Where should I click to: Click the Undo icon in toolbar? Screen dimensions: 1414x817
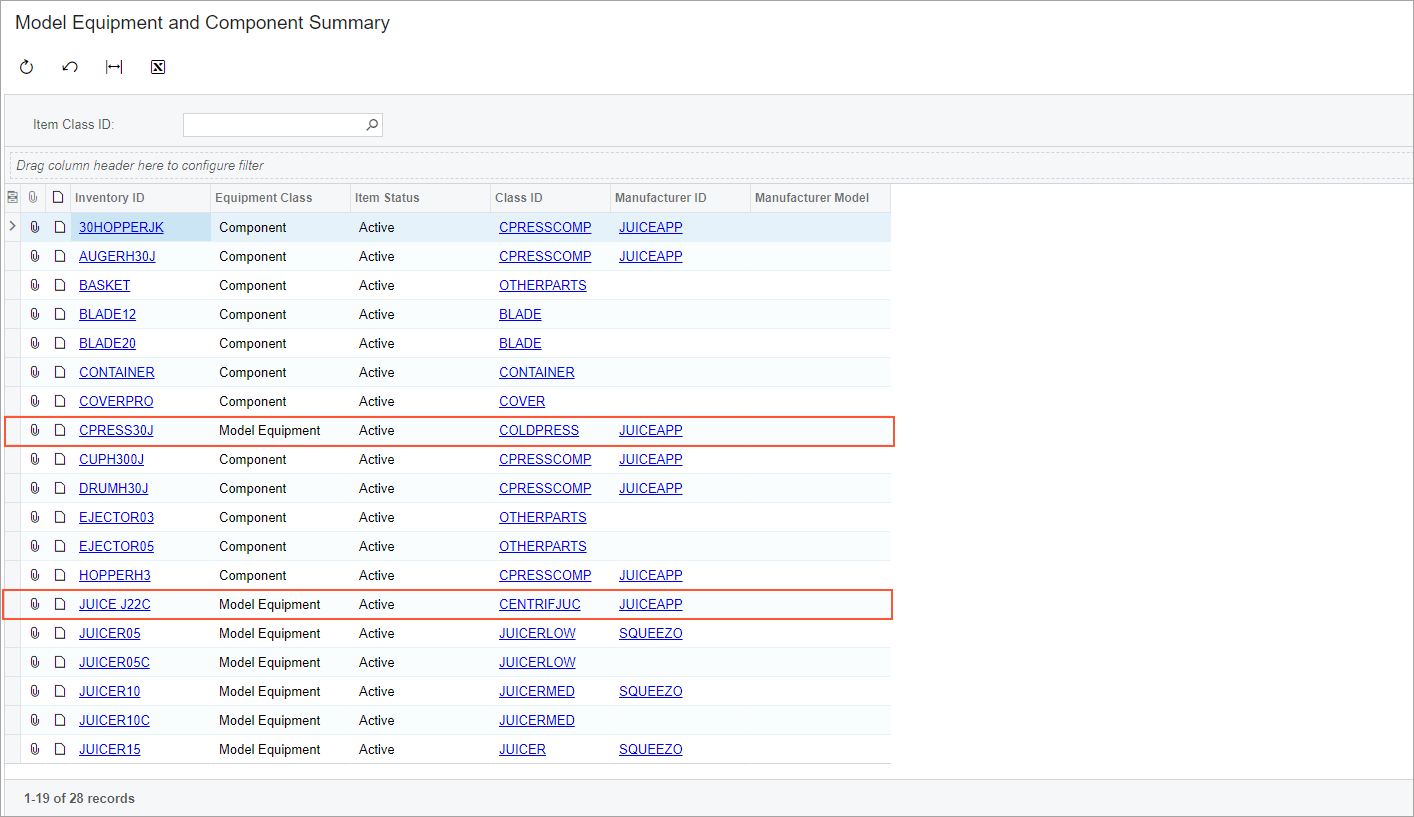tap(70, 67)
